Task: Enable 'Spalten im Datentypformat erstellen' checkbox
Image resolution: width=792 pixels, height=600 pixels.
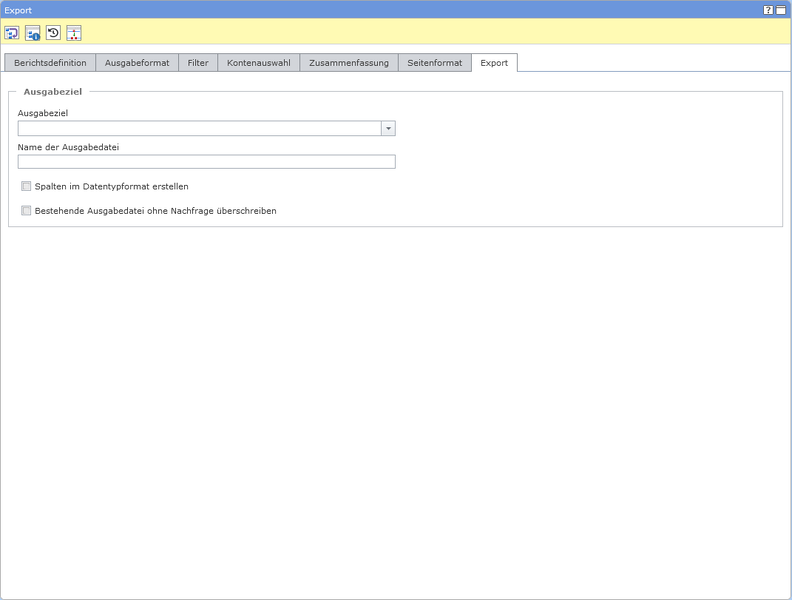Action: (x=26, y=186)
